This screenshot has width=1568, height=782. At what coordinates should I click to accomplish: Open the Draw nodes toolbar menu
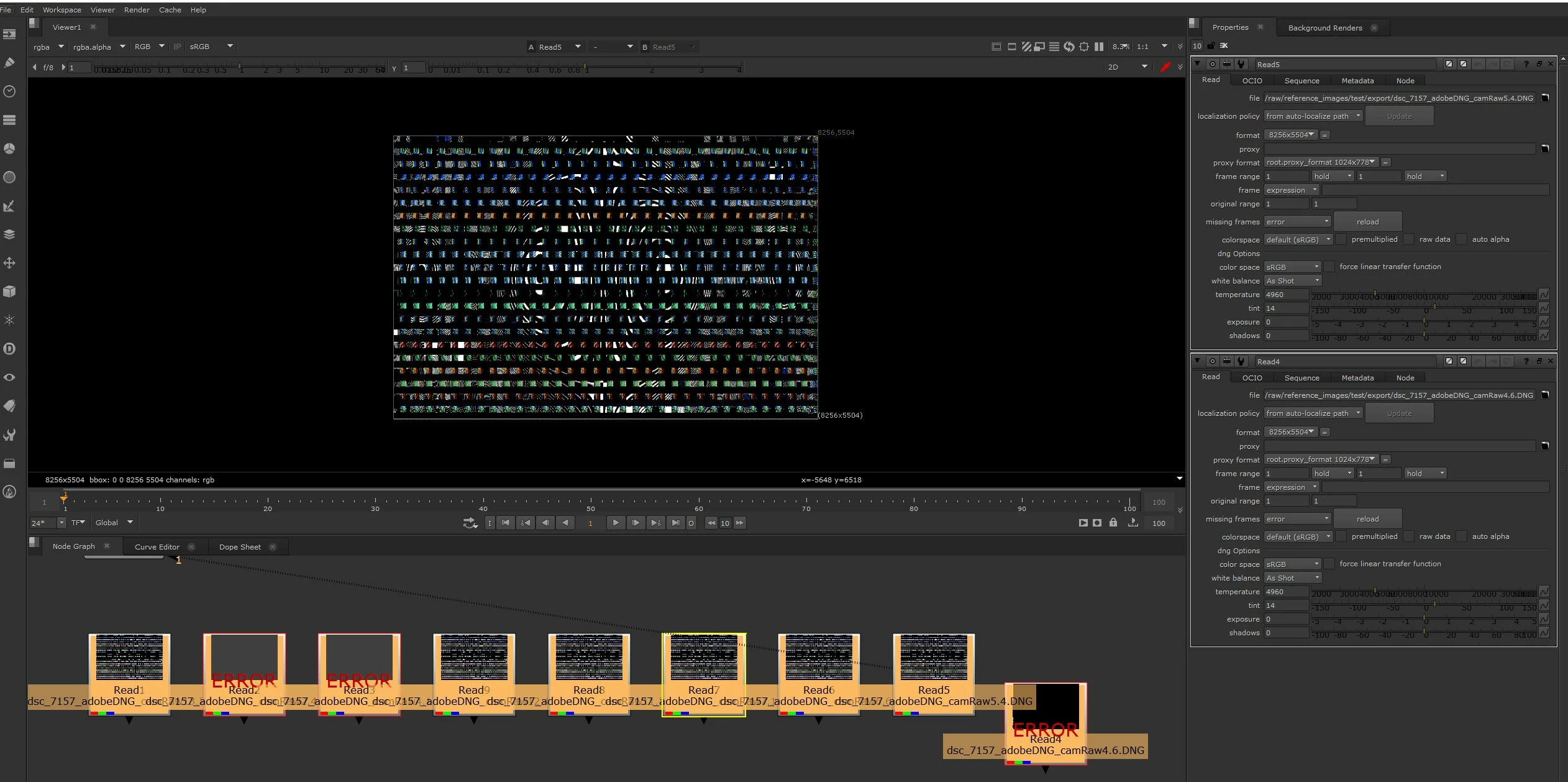[x=9, y=63]
